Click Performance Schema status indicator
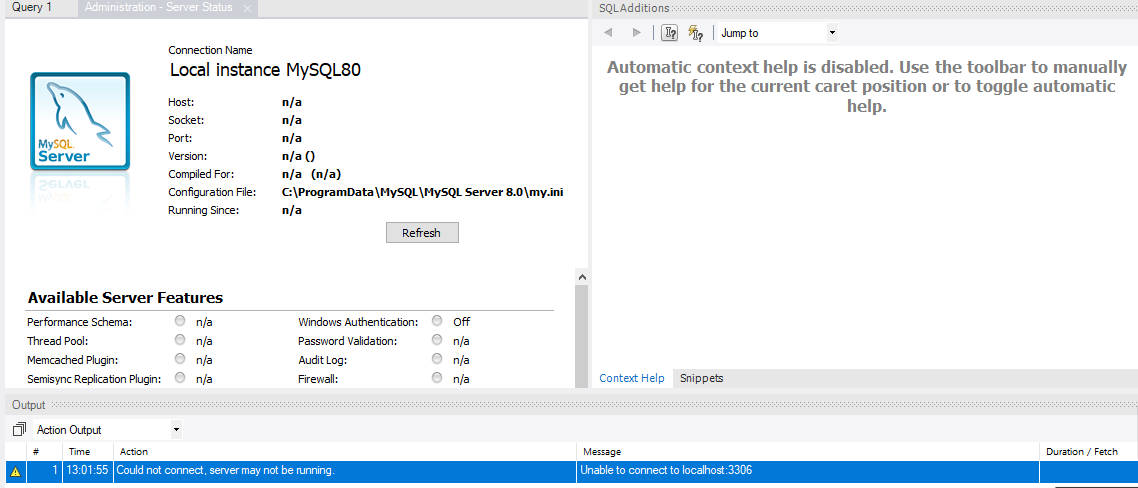1138x488 pixels. click(180, 321)
